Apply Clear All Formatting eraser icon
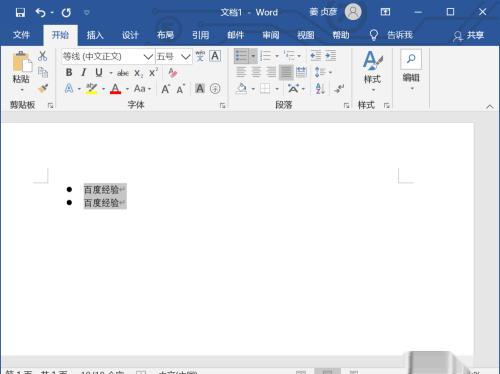 172,73
